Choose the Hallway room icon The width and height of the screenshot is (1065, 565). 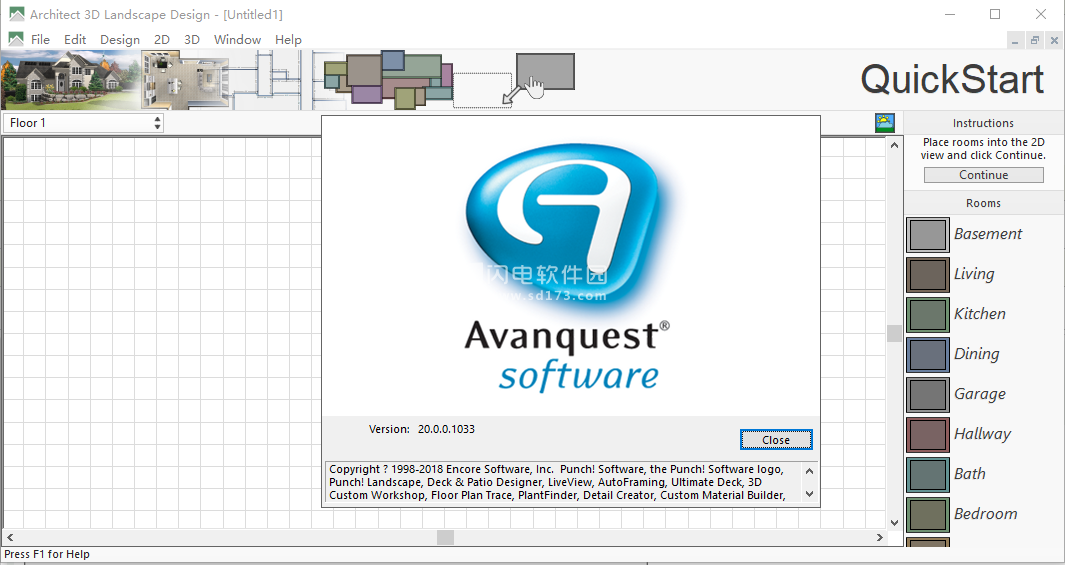click(x=927, y=434)
